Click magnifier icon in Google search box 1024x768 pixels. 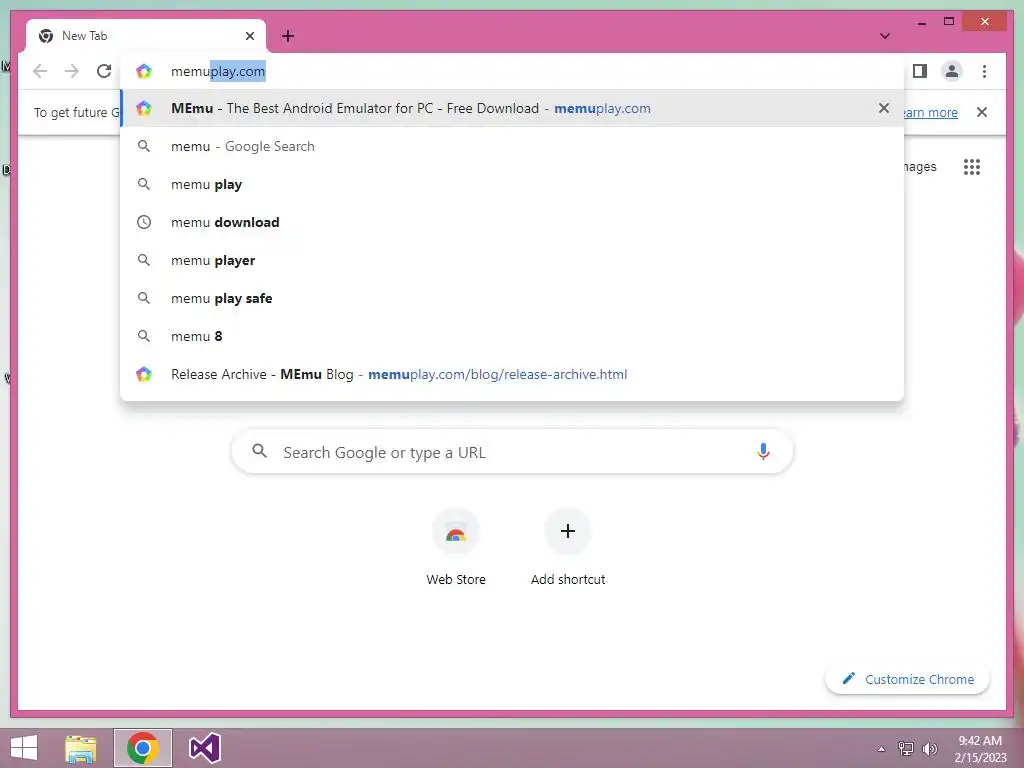tap(259, 451)
